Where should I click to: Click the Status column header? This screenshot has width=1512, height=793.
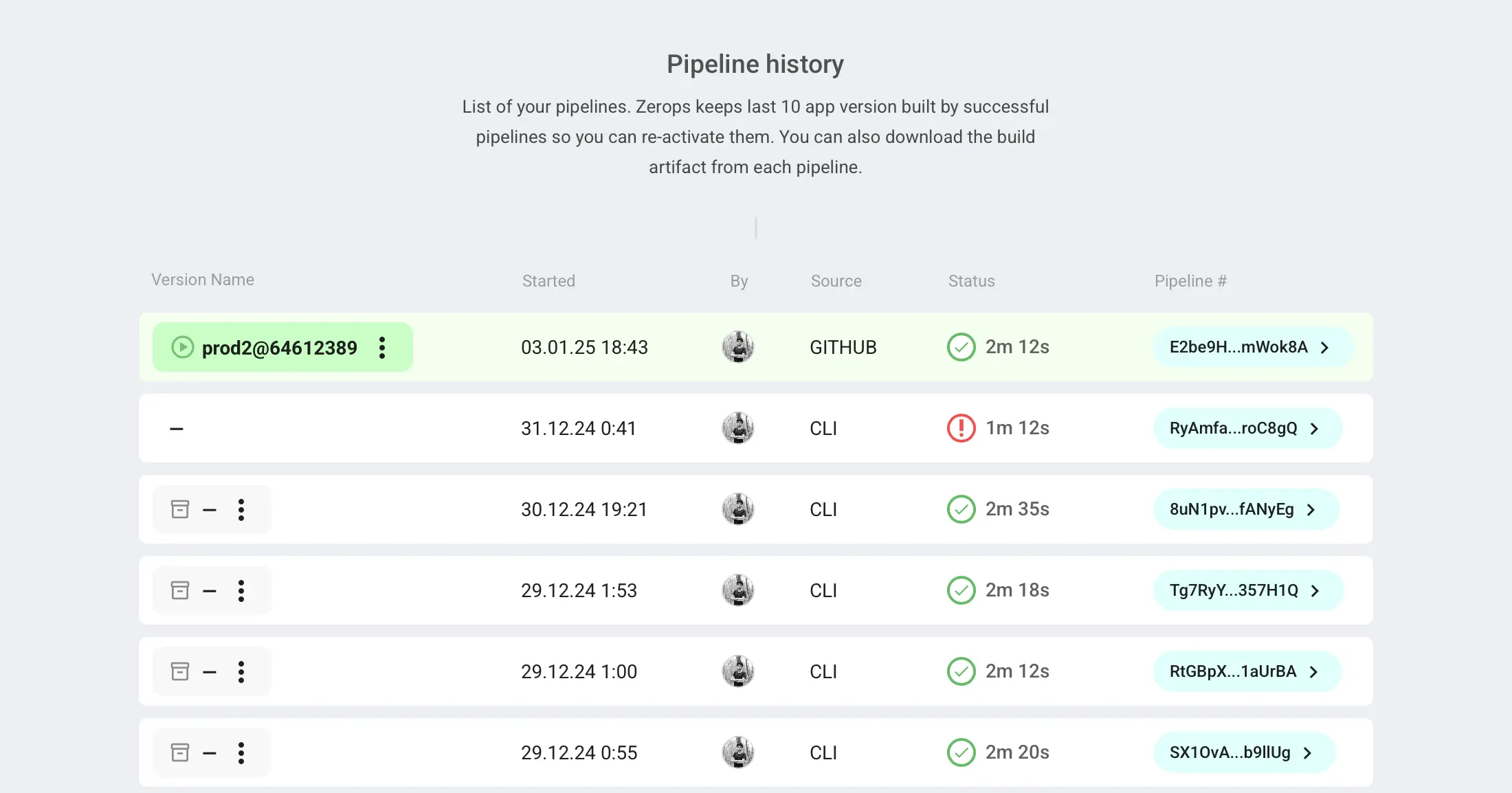971,281
